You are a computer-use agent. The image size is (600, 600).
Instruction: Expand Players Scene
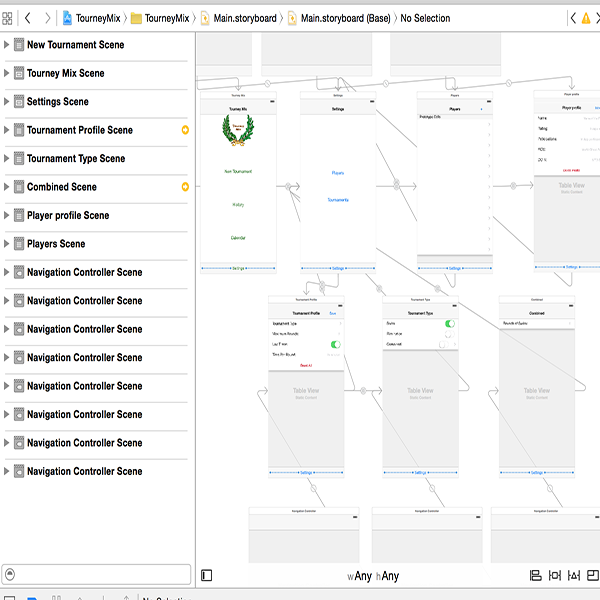point(6,243)
